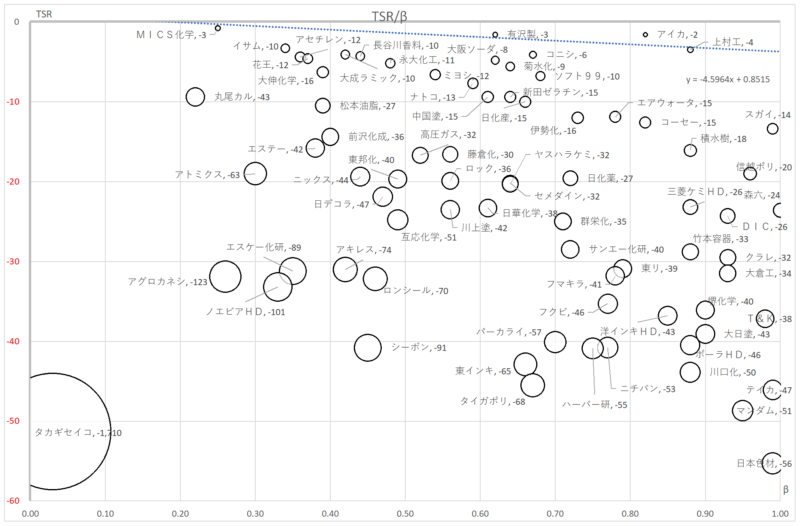Click the 松本油脂, -27 label
The height and width of the screenshot is (526, 800).
368,106
